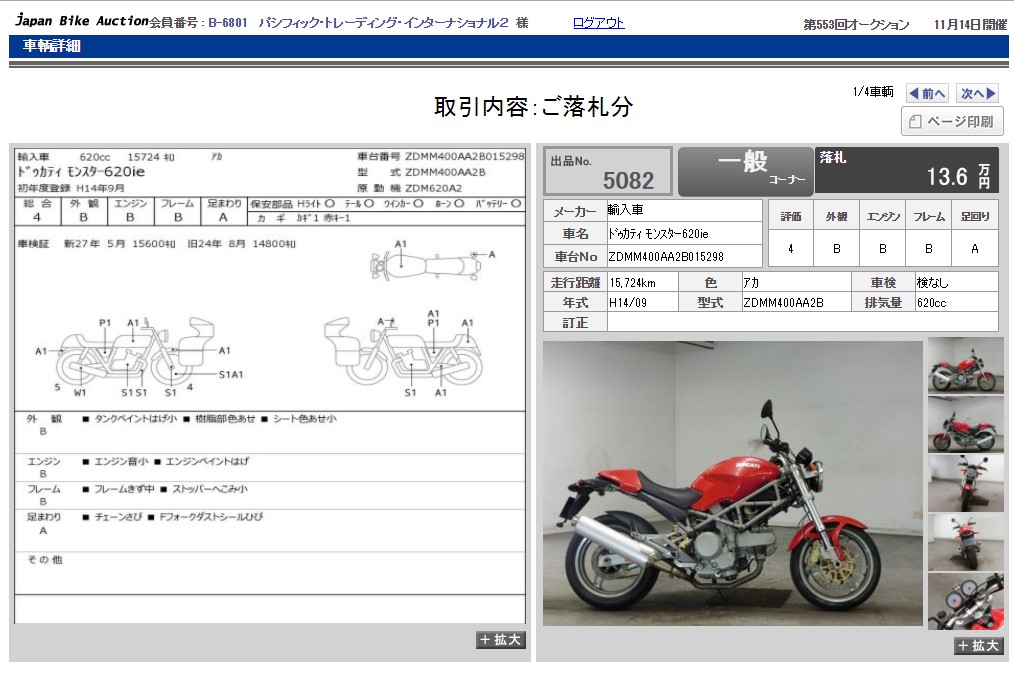The height and width of the screenshot is (679, 1014).
Task: Go to next vehicle with 次へ button
Action: tap(977, 93)
